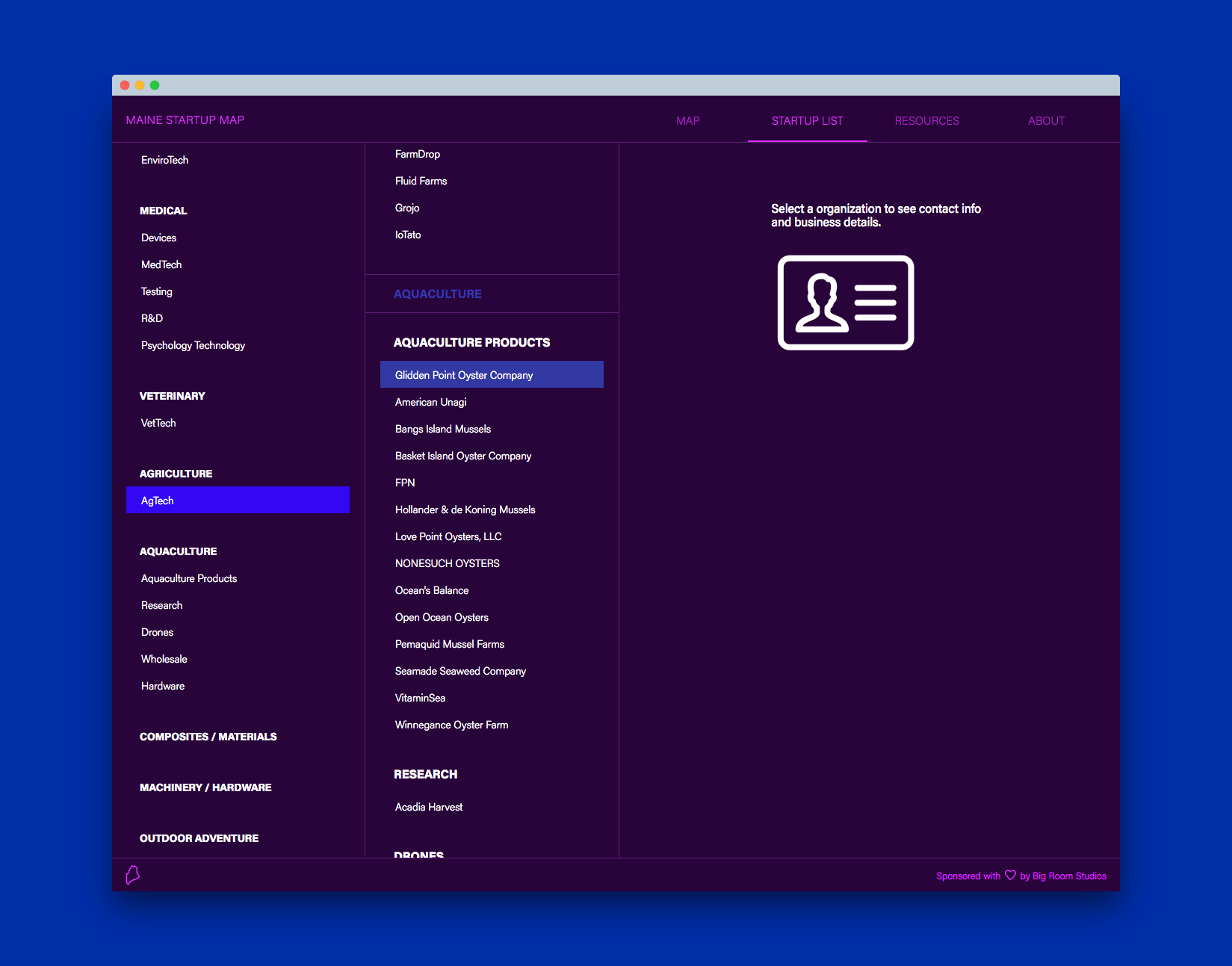This screenshot has width=1232, height=966.
Task: Click the OUTDOOR ADVENTURE heading
Action: click(199, 838)
